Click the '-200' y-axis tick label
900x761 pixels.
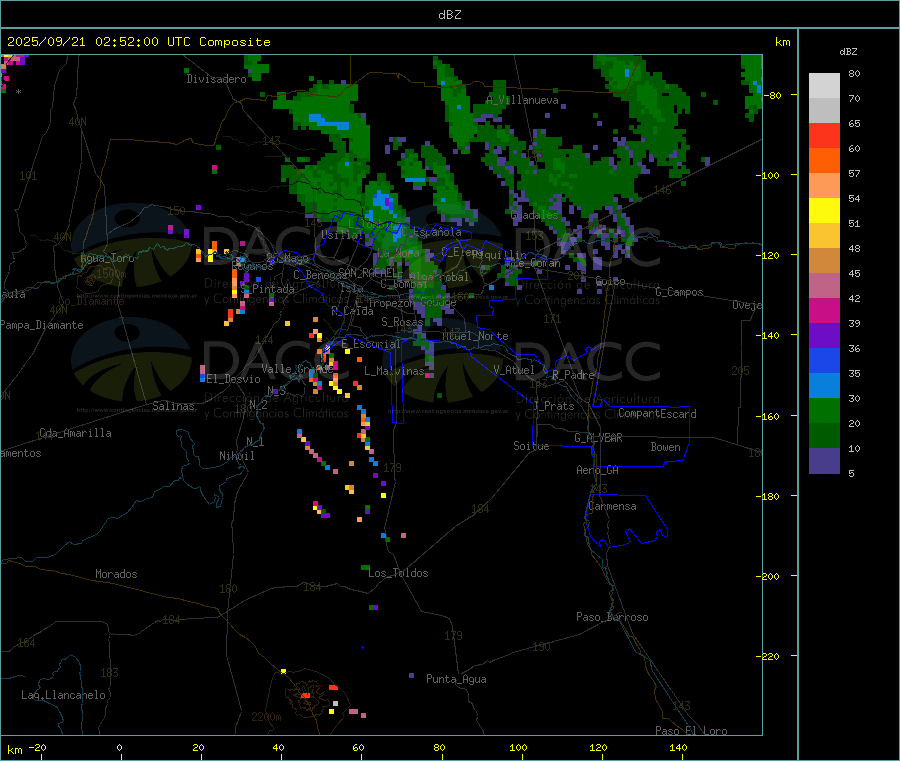[769, 576]
